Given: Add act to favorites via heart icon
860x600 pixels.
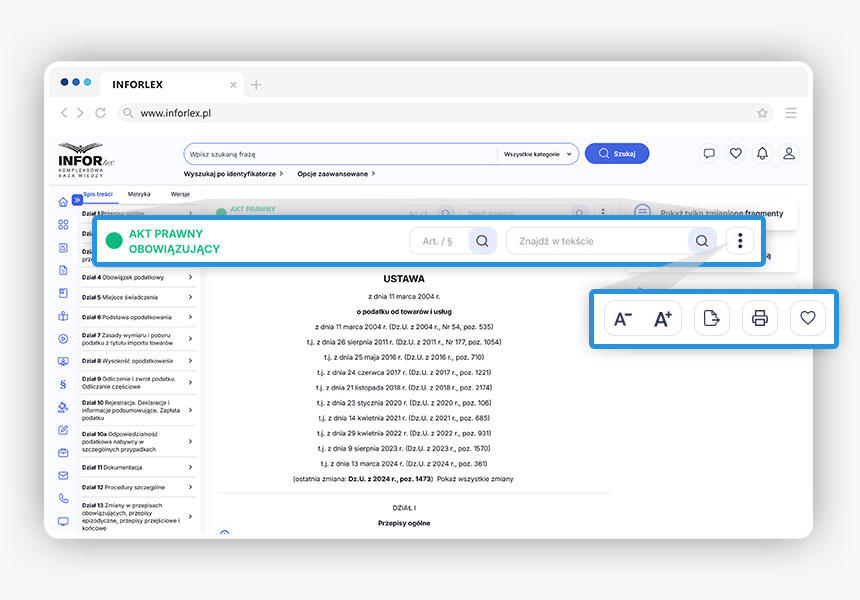Looking at the screenshot, I should [808, 319].
